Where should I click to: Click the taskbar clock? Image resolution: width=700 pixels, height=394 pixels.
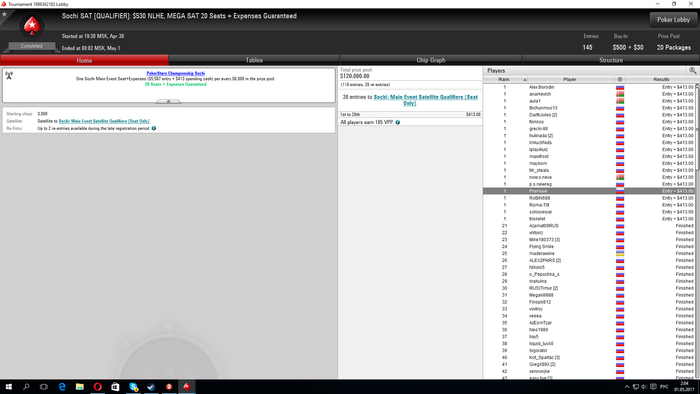(x=684, y=387)
